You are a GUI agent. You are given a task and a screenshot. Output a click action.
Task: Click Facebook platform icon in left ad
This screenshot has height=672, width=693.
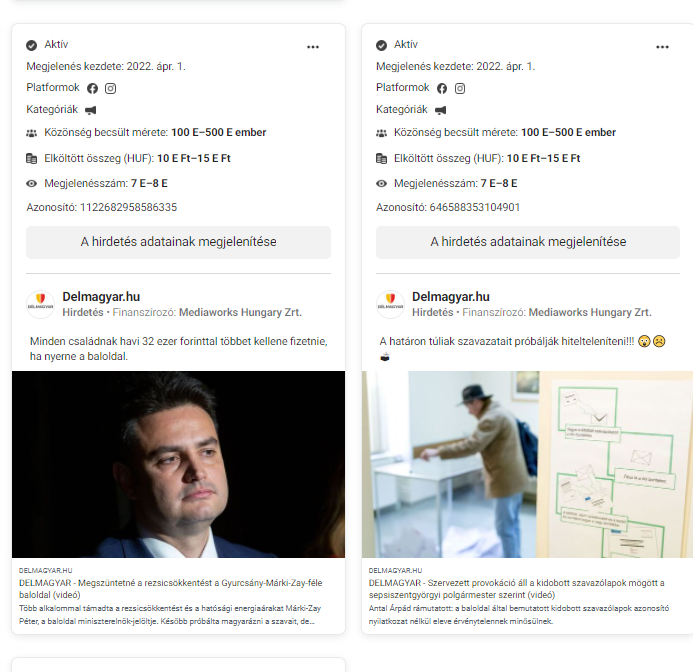[x=92, y=88]
